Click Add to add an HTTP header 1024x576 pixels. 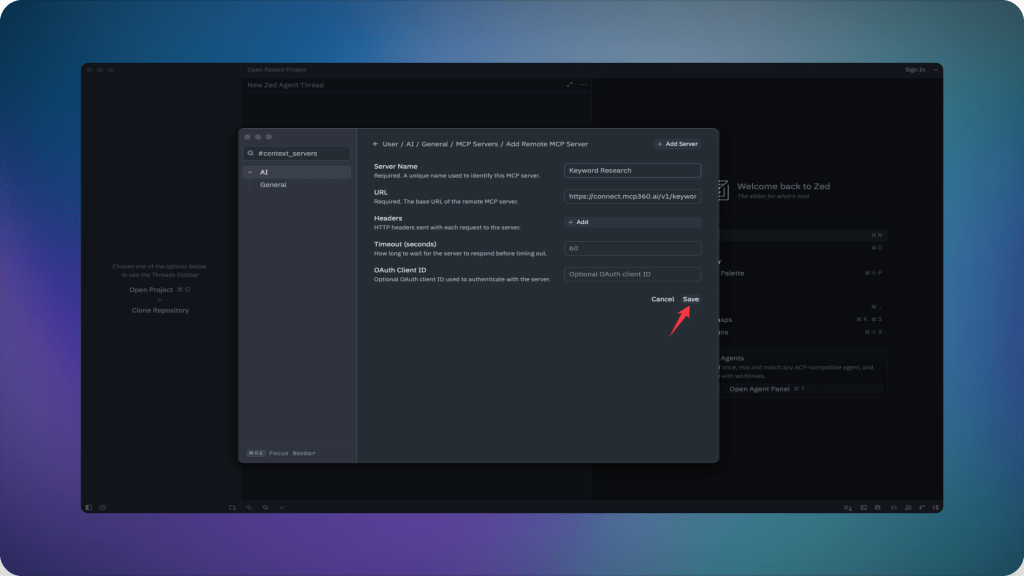632,223
